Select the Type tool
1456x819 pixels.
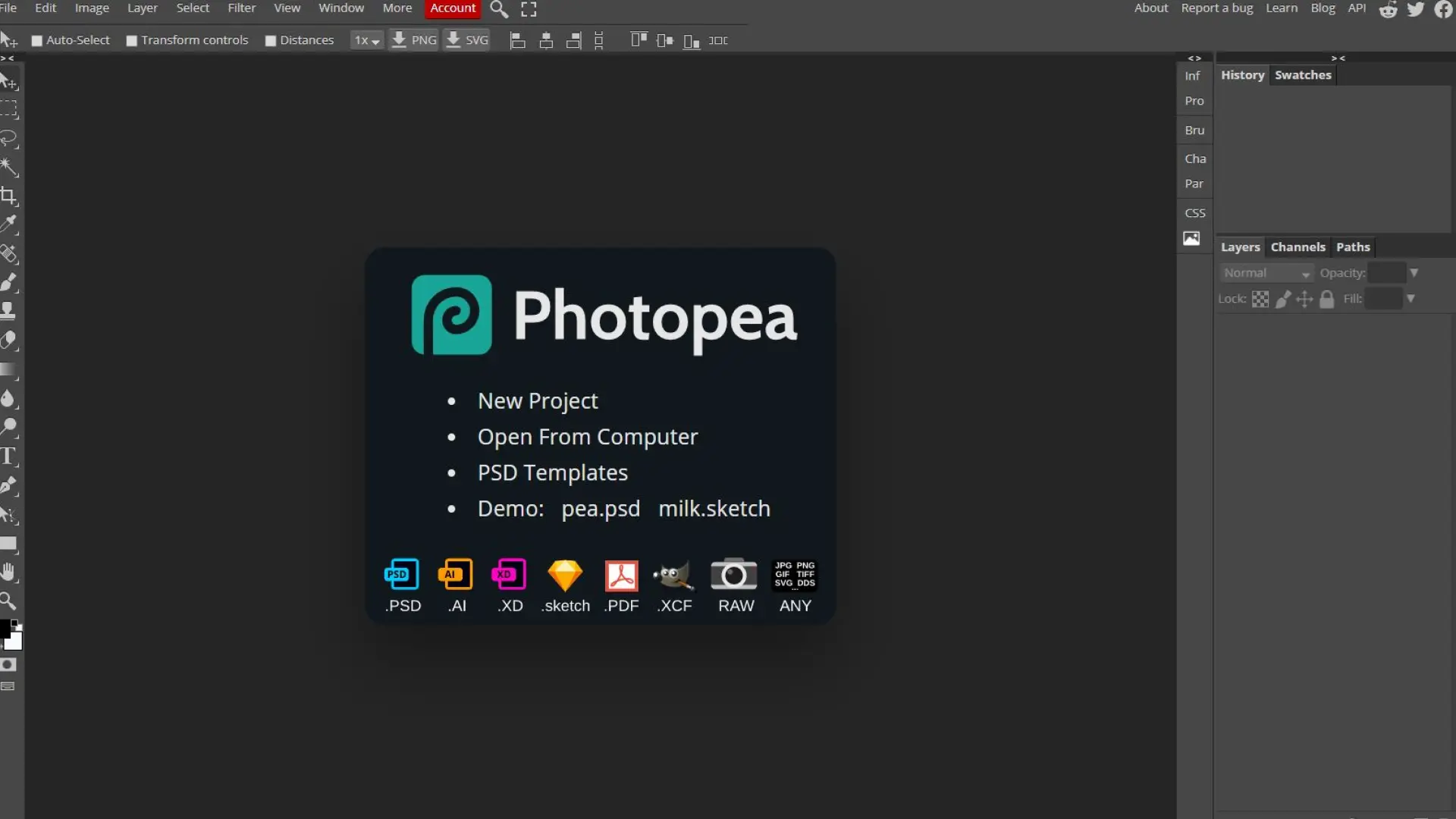pyautogui.click(x=9, y=457)
